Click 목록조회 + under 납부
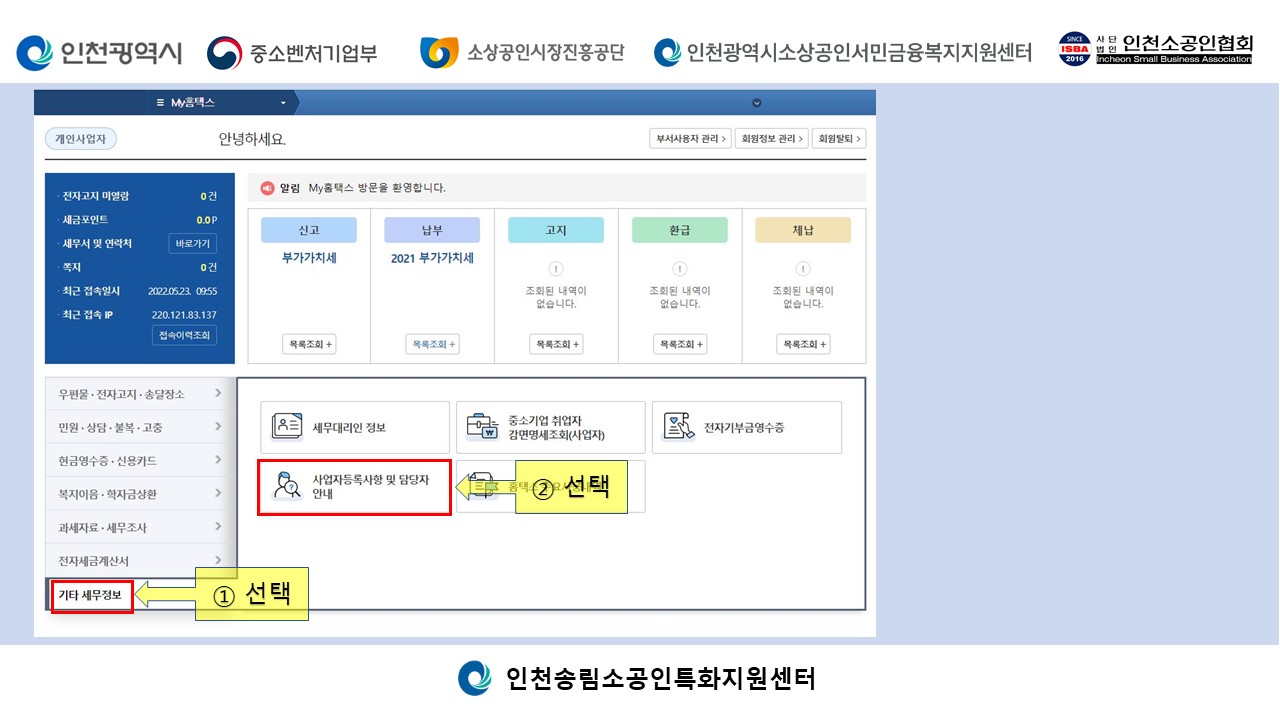The height and width of the screenshot is (720, 1280). [432, 344]
